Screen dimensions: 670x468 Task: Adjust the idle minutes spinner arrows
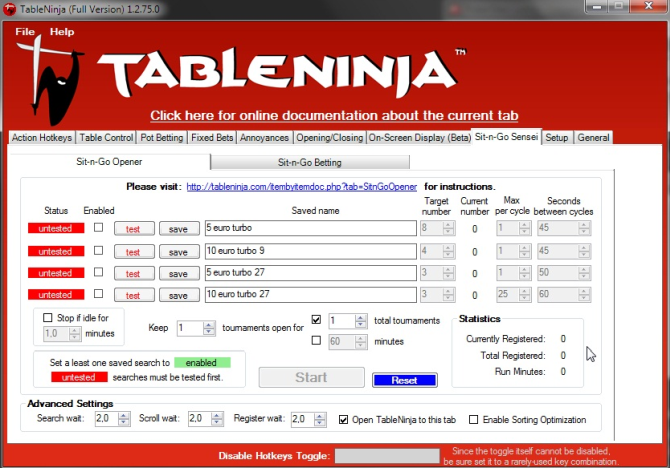tap(74, 333)
